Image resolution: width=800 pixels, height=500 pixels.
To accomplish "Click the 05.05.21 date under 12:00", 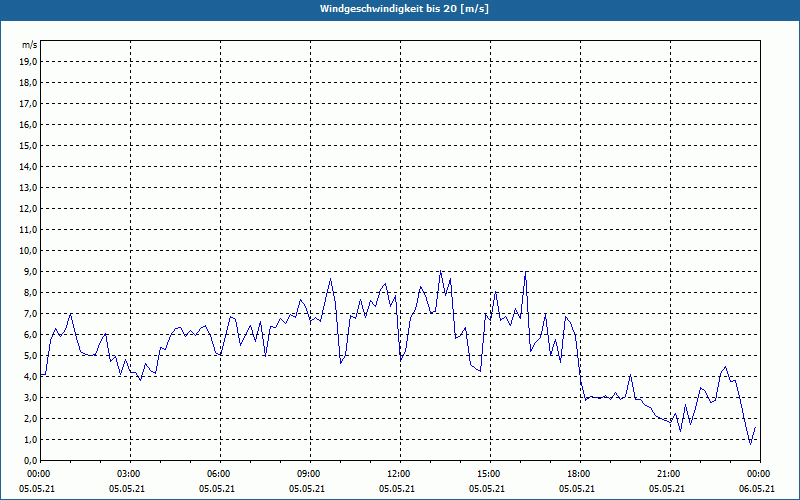I will click(397, 489).
